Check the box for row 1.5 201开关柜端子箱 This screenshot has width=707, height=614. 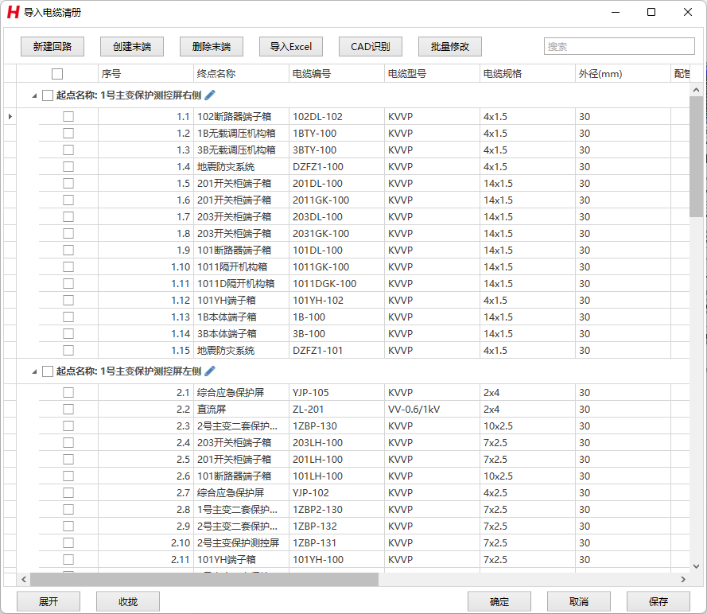[x=68, y=184]
